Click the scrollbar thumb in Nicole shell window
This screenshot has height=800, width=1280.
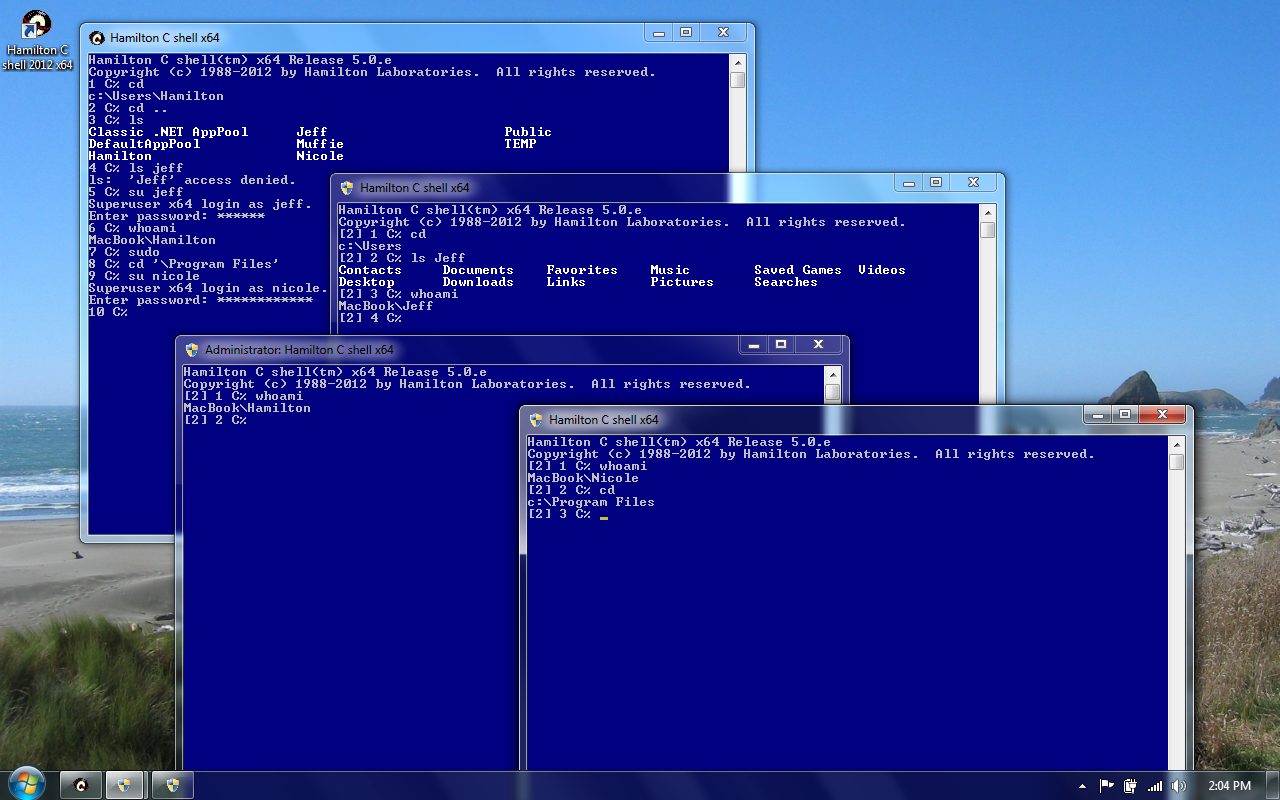click(x=1176, y=462)
